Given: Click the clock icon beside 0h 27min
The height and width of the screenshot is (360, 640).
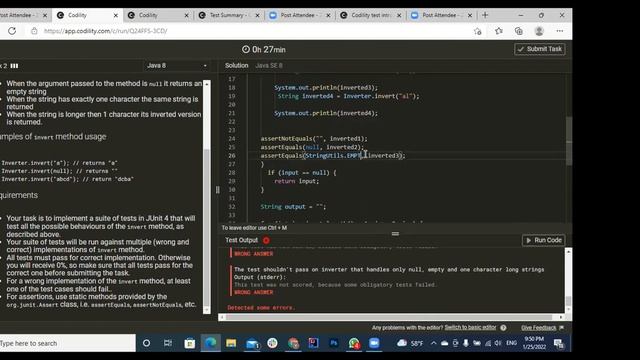Looking at the screenshot, I should (x=246, y=49).
